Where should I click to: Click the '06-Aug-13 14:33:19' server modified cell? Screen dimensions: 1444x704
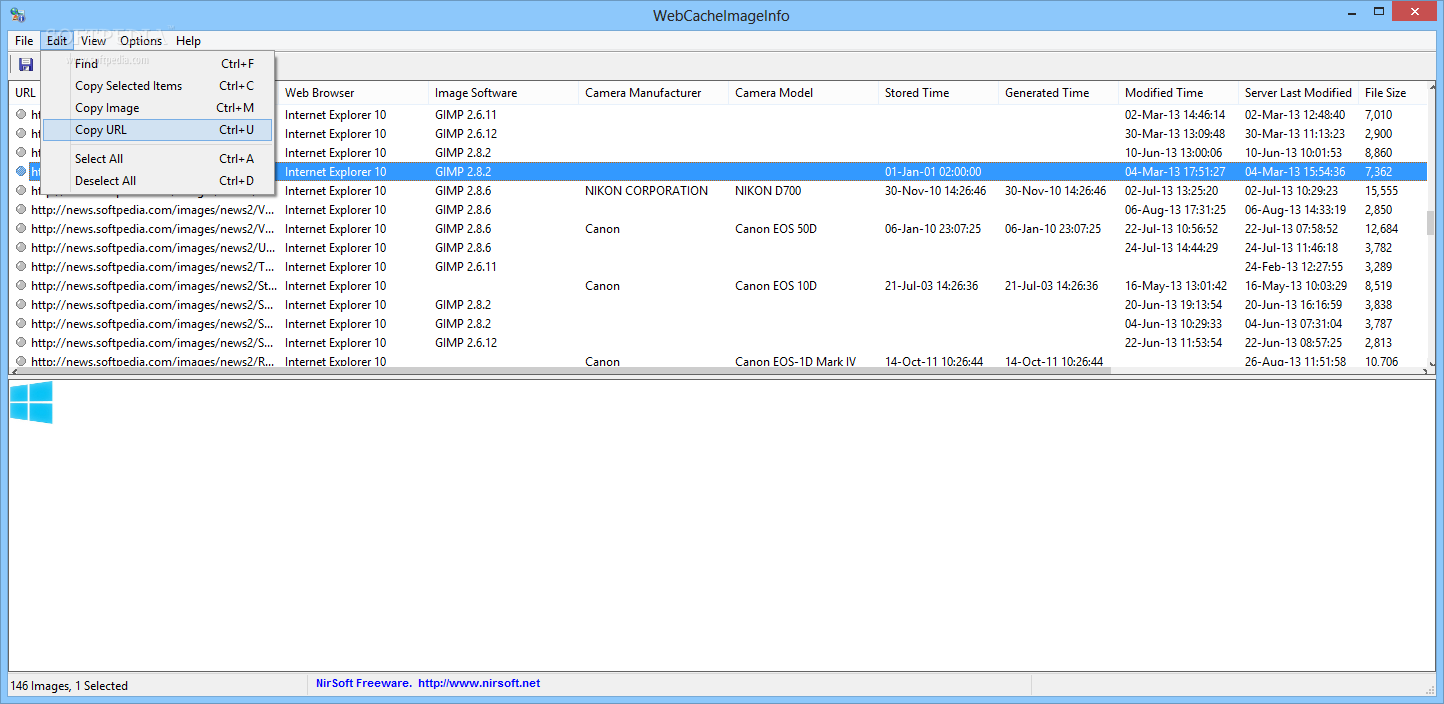tap(1295, 210)
